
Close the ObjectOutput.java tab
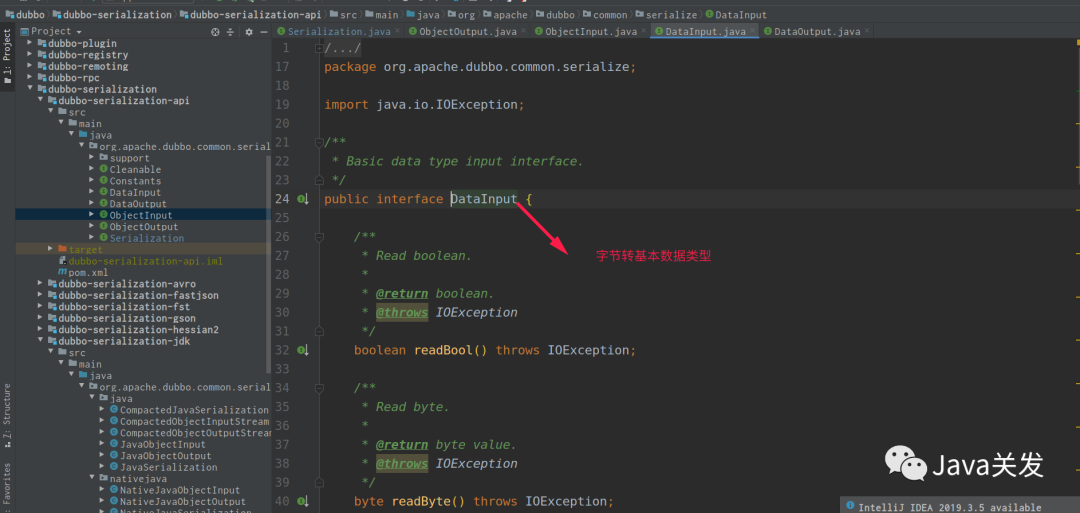[x=523, y=31]
